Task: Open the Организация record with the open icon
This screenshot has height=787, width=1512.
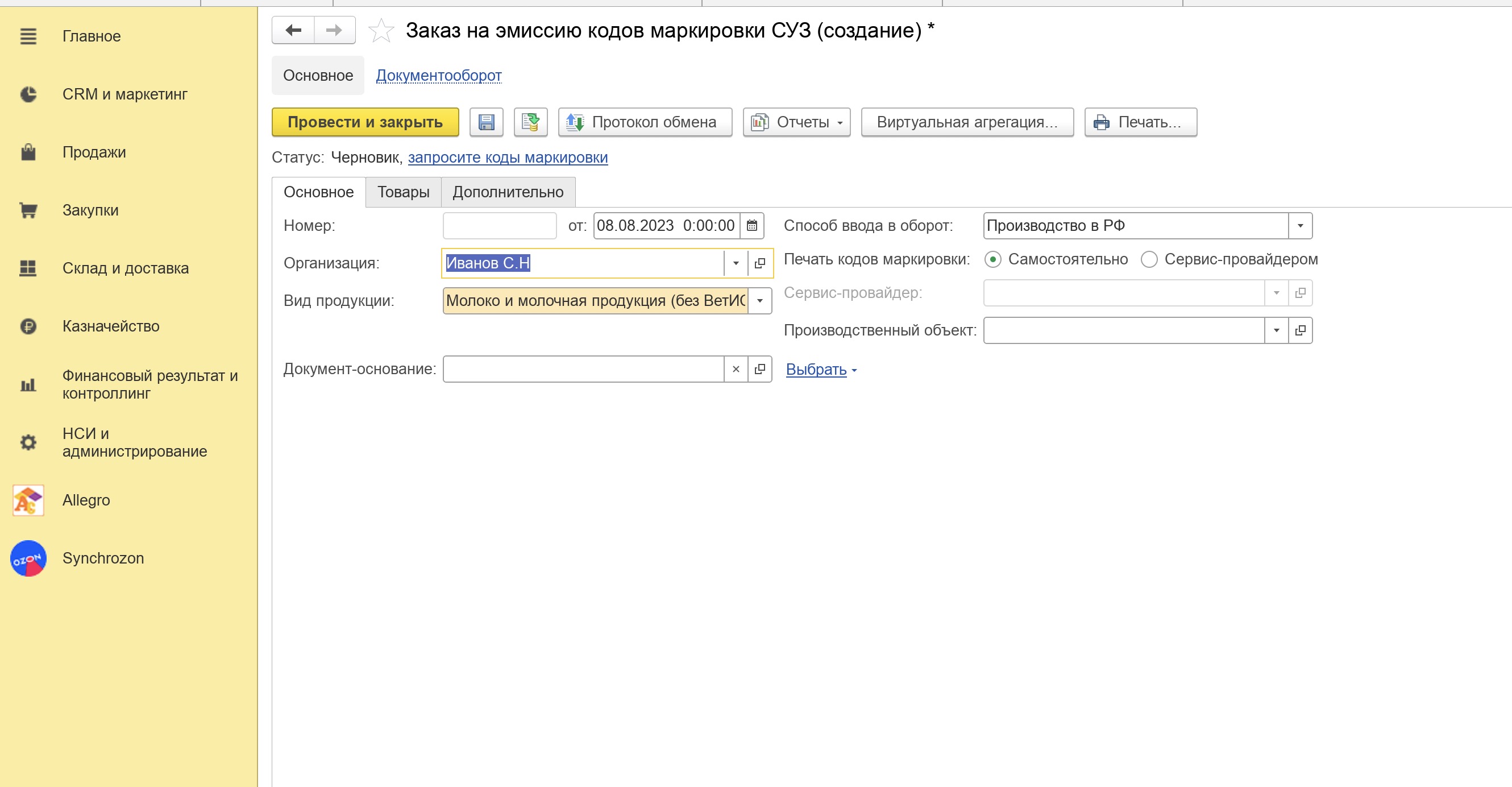Action: click(x=760, y=263)
